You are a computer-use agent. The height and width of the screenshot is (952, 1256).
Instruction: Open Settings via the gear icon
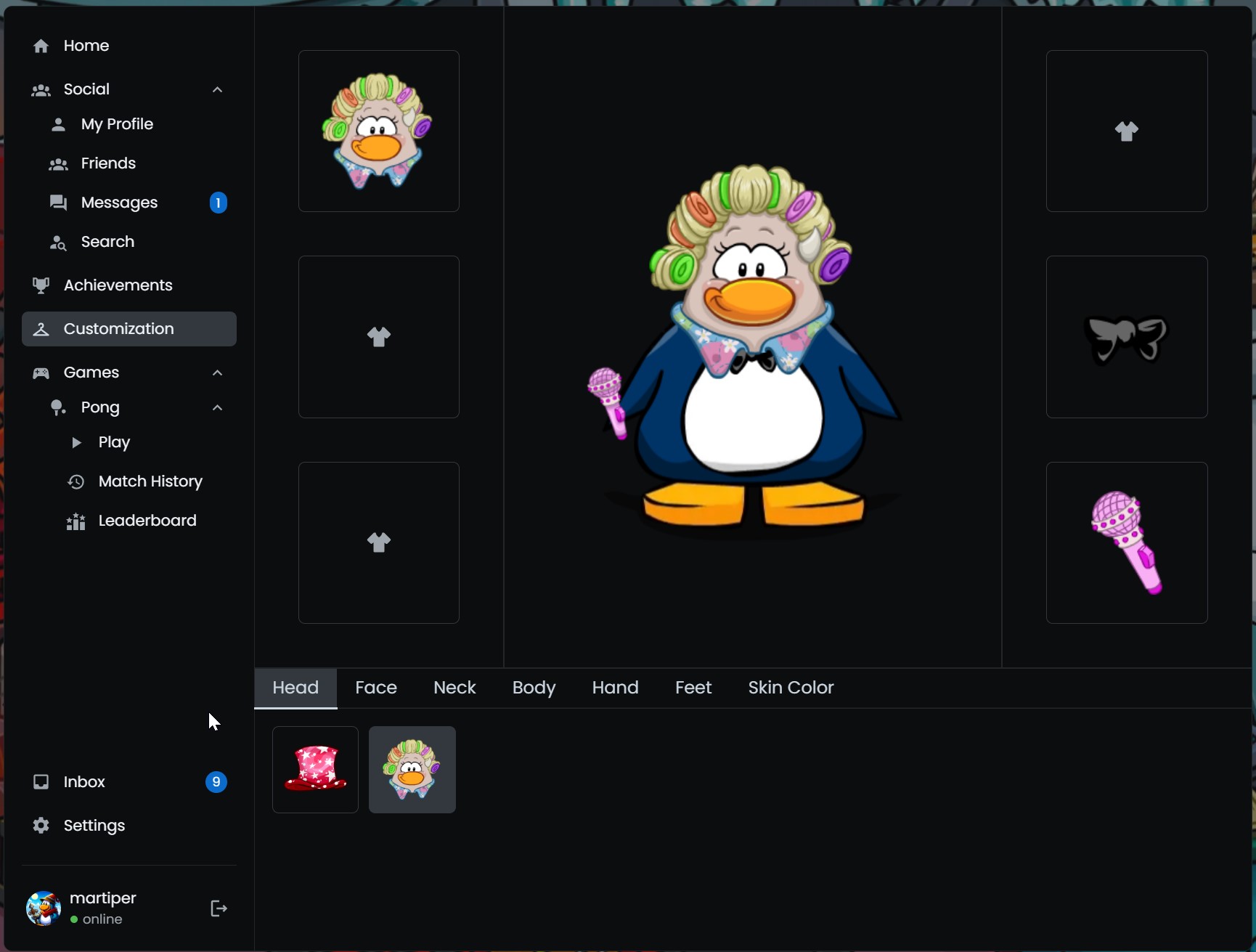tap(41, 826)
